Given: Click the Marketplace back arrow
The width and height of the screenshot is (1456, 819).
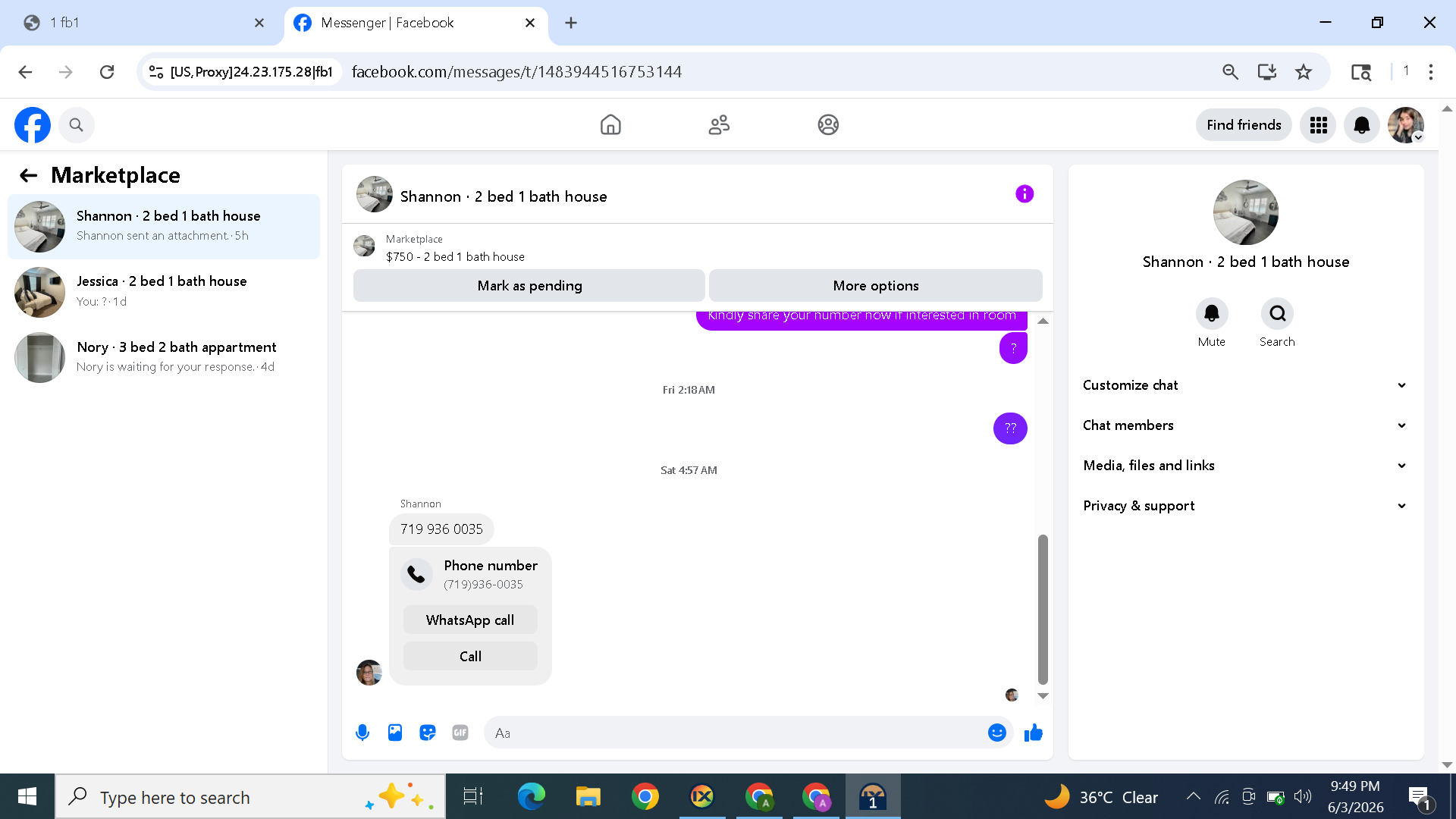Looking at the screenshot, I should (28, 176).
